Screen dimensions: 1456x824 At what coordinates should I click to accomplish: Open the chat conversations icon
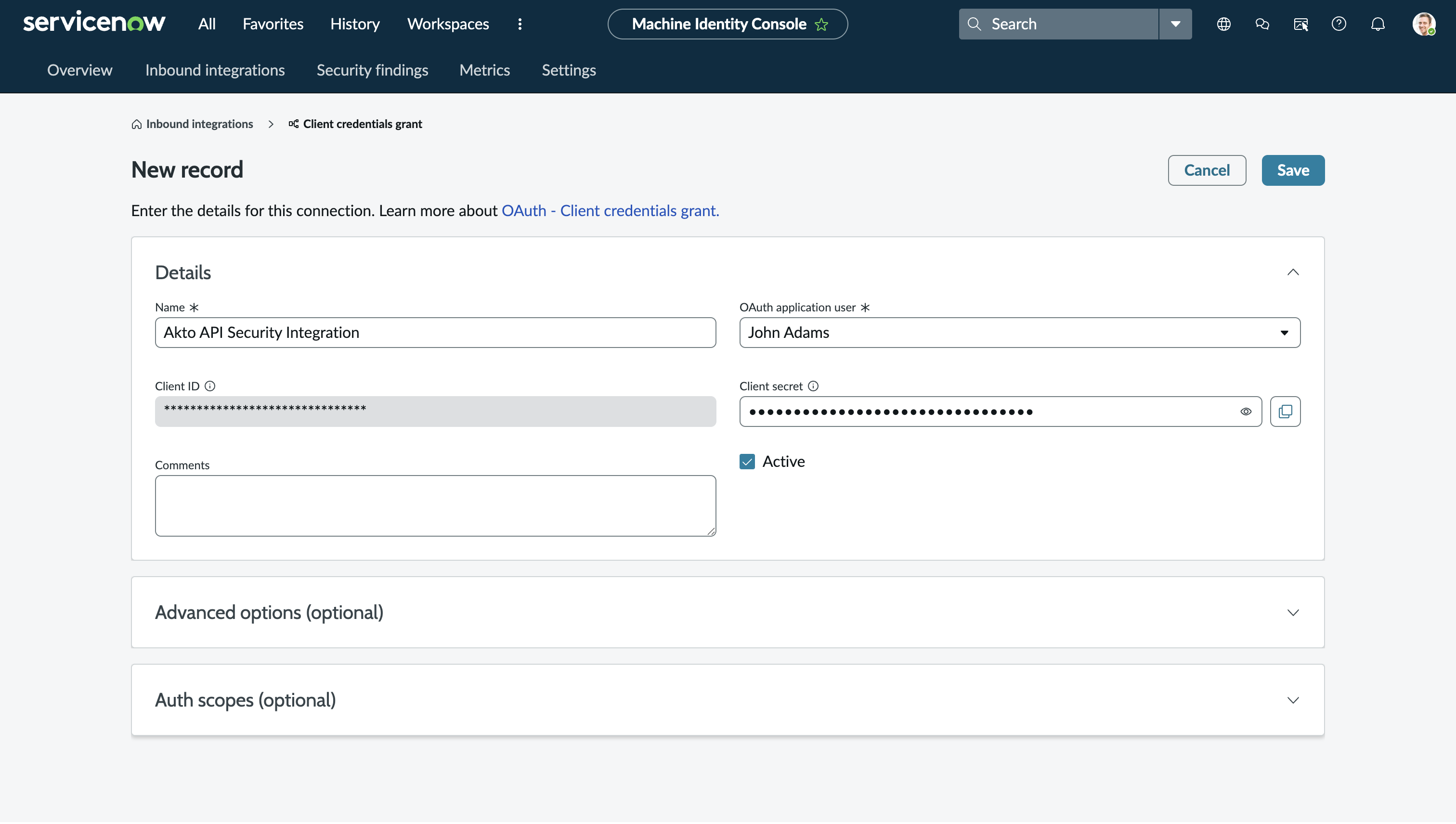1262,24
